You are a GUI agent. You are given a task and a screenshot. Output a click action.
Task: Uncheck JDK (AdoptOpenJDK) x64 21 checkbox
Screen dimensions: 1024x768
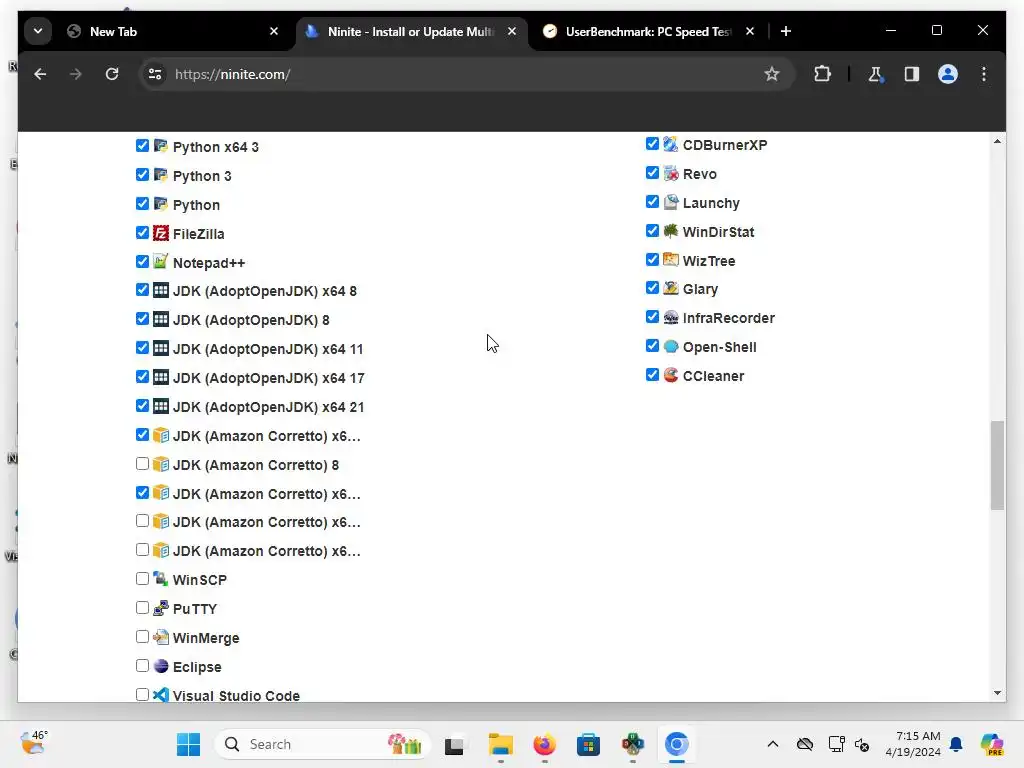[142, 406]
